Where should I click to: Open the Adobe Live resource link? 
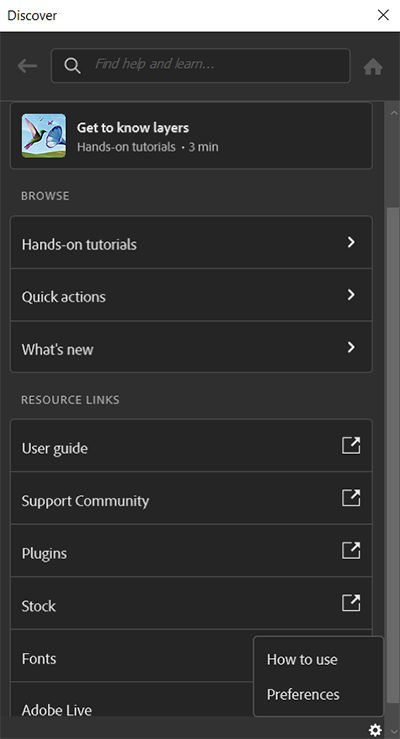point(57,710)
